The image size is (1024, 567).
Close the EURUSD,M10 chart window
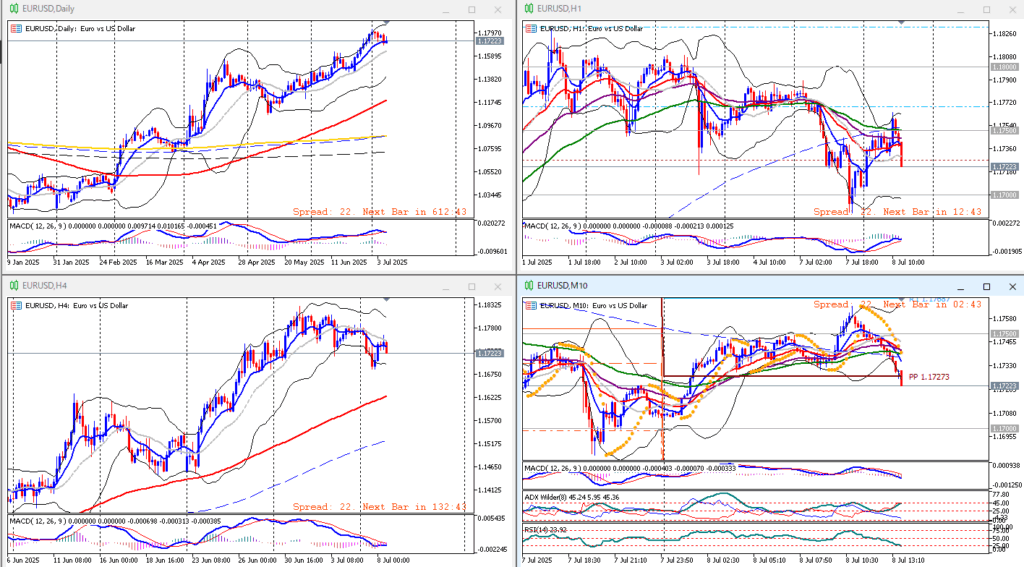(x=1012, y=287)
